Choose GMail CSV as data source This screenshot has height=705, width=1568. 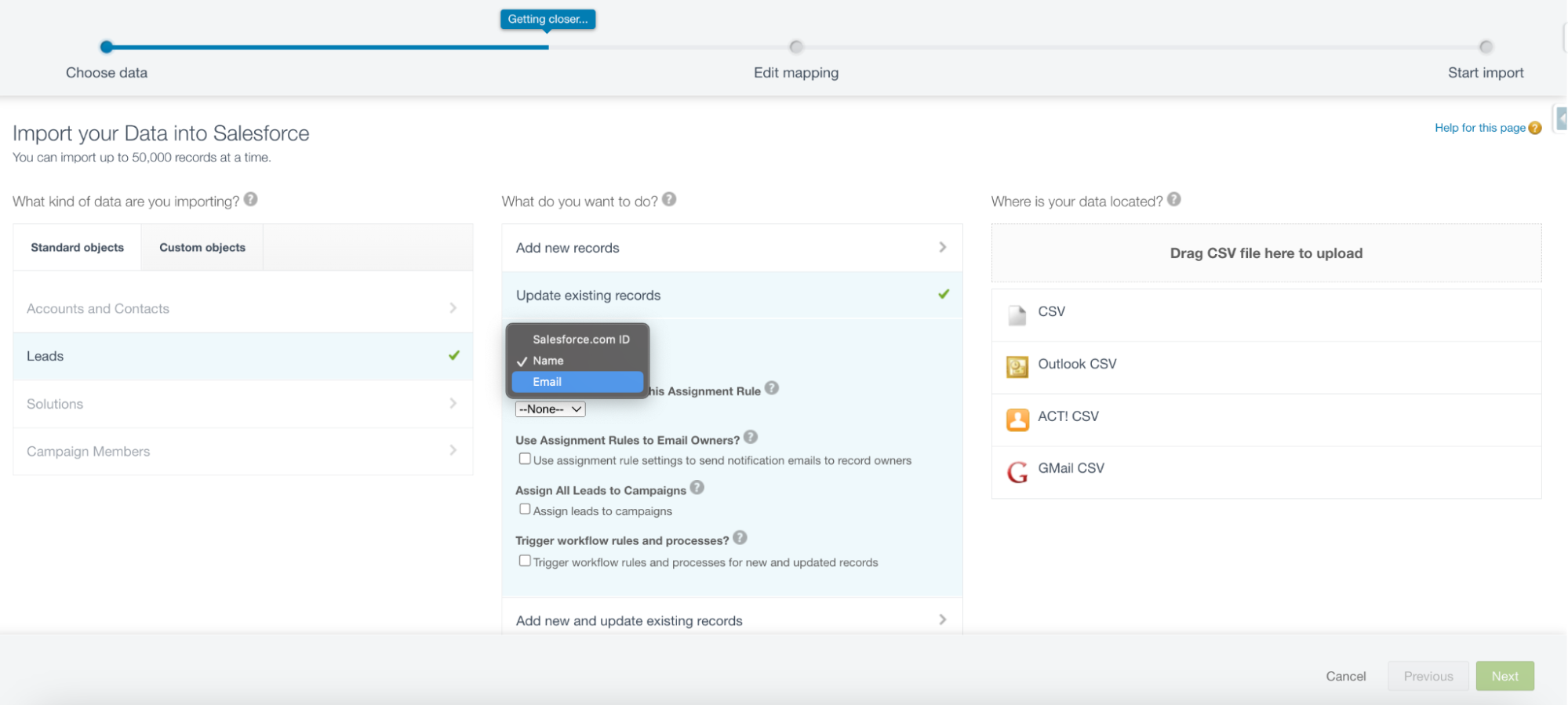(x=1266, y=471)
